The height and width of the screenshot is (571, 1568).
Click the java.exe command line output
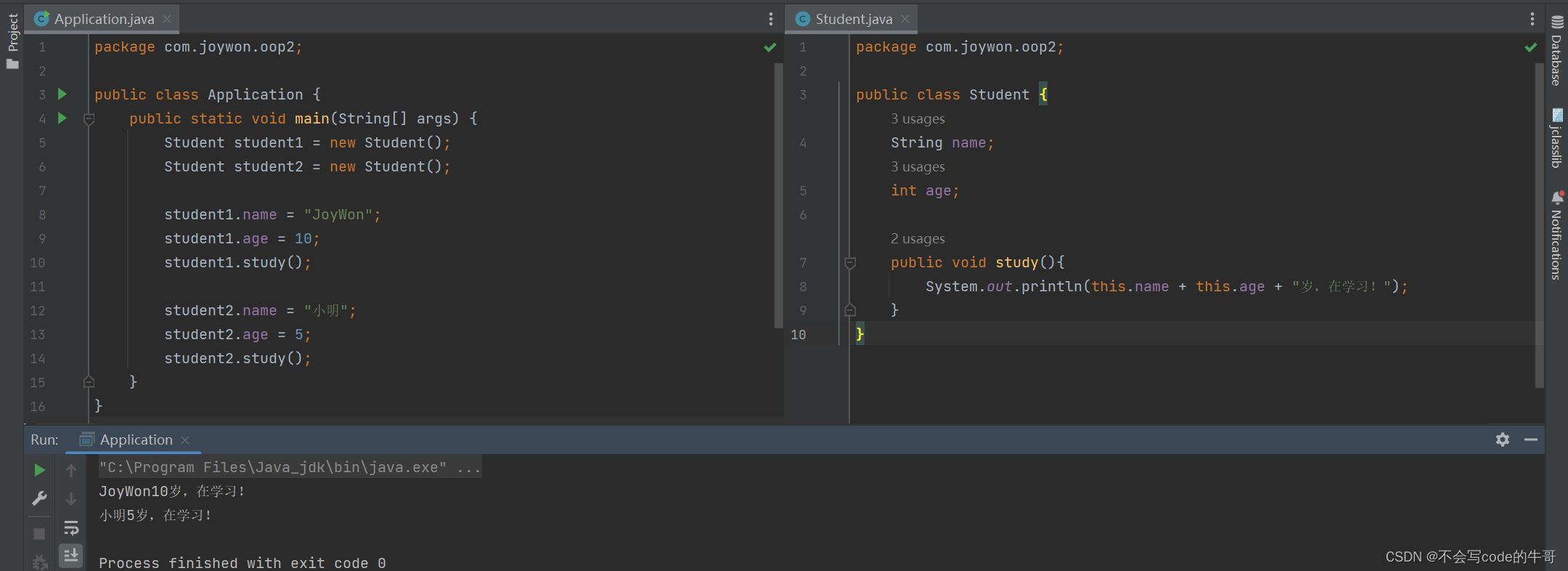pyautogui.click(x=290, y=467)
